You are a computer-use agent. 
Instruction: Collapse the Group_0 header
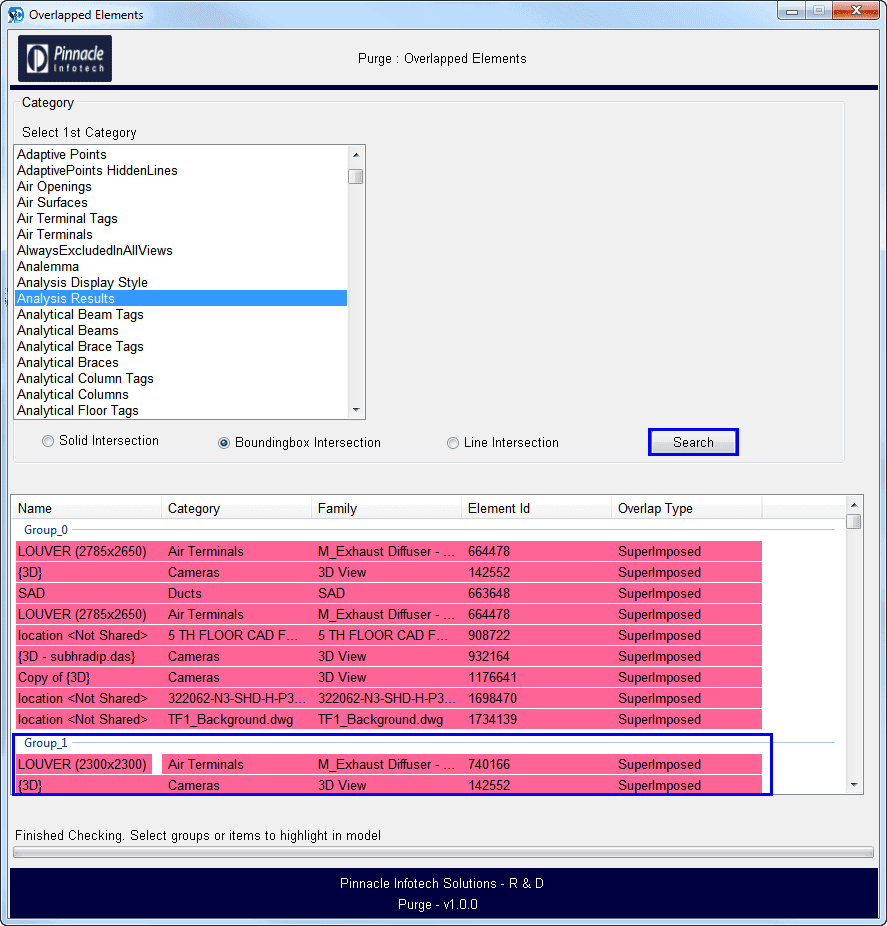coord(46,530)
